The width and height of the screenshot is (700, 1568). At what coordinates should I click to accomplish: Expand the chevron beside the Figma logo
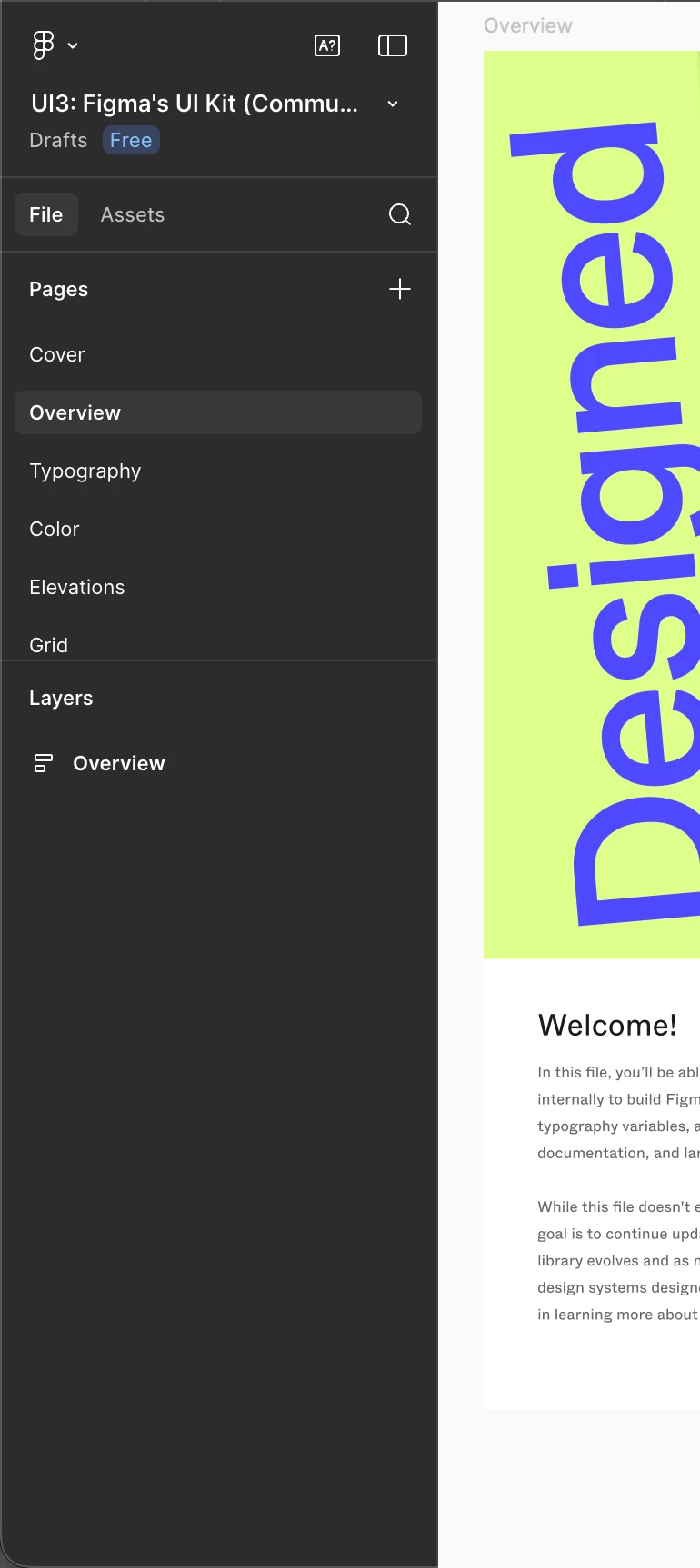[73, 45]
